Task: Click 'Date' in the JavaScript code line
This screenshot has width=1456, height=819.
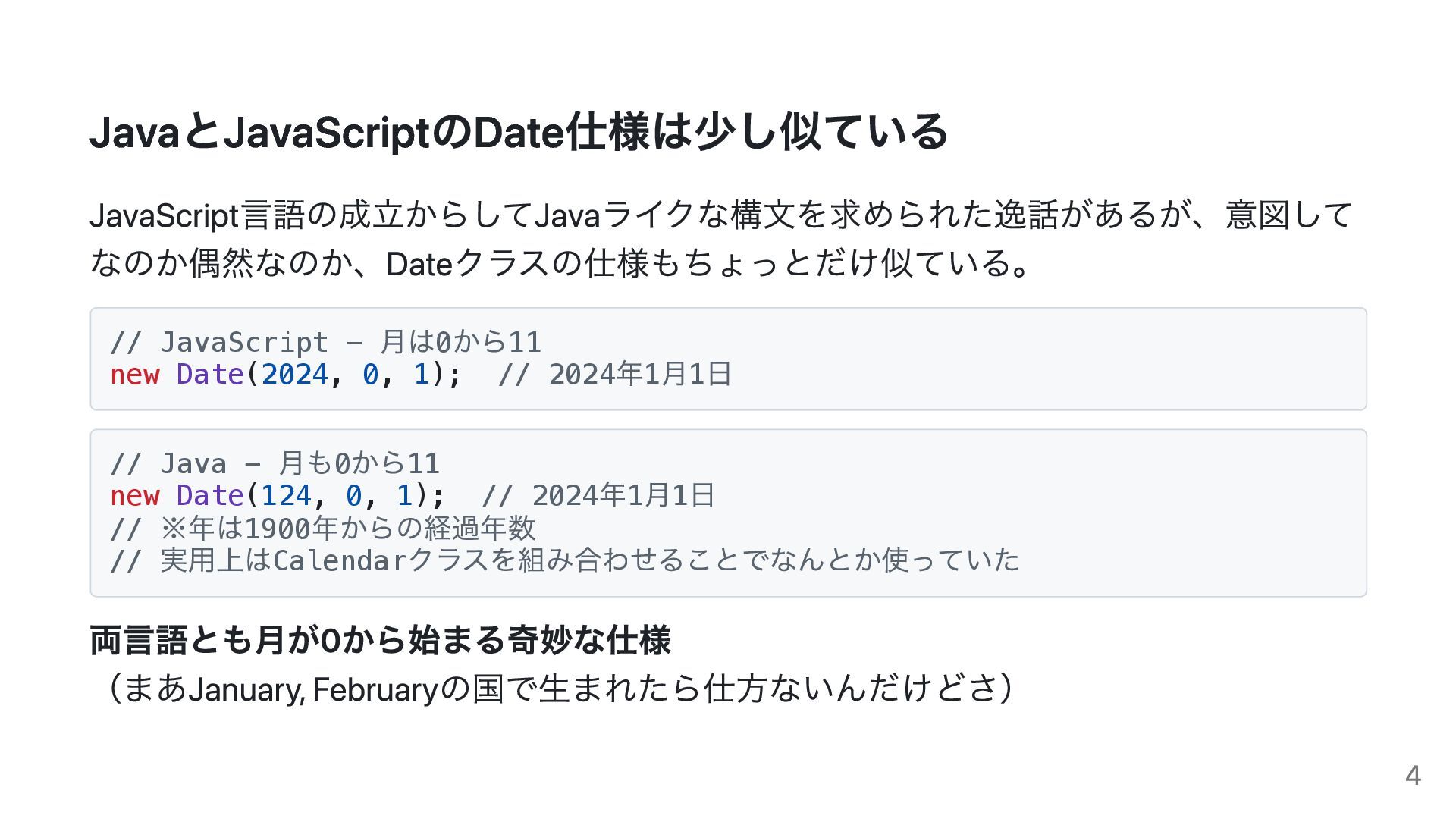Action: [x=210, y=375]
